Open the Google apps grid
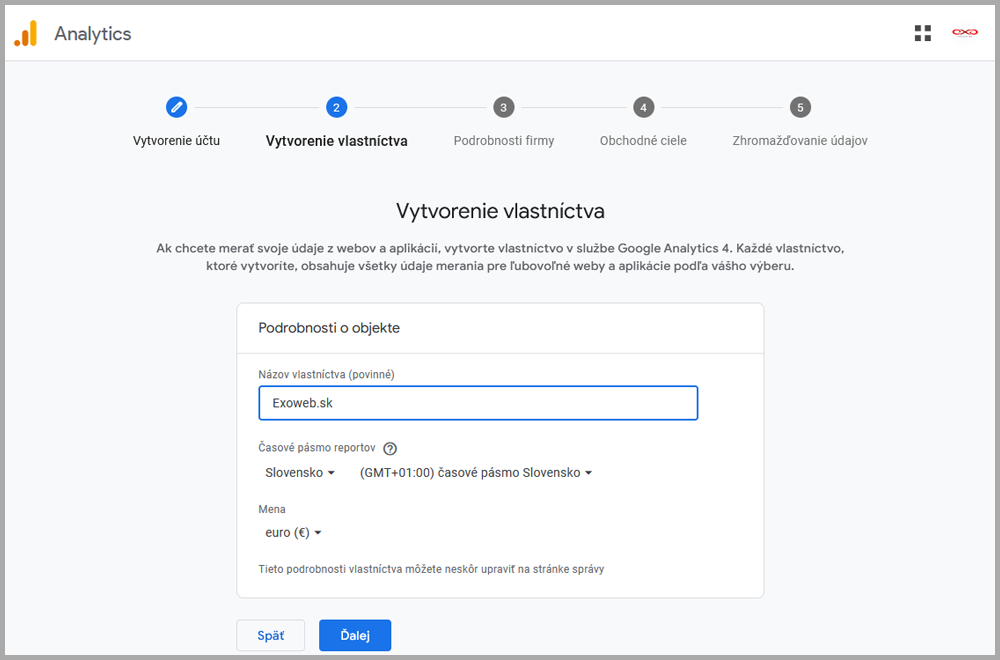 pos(922,33)
